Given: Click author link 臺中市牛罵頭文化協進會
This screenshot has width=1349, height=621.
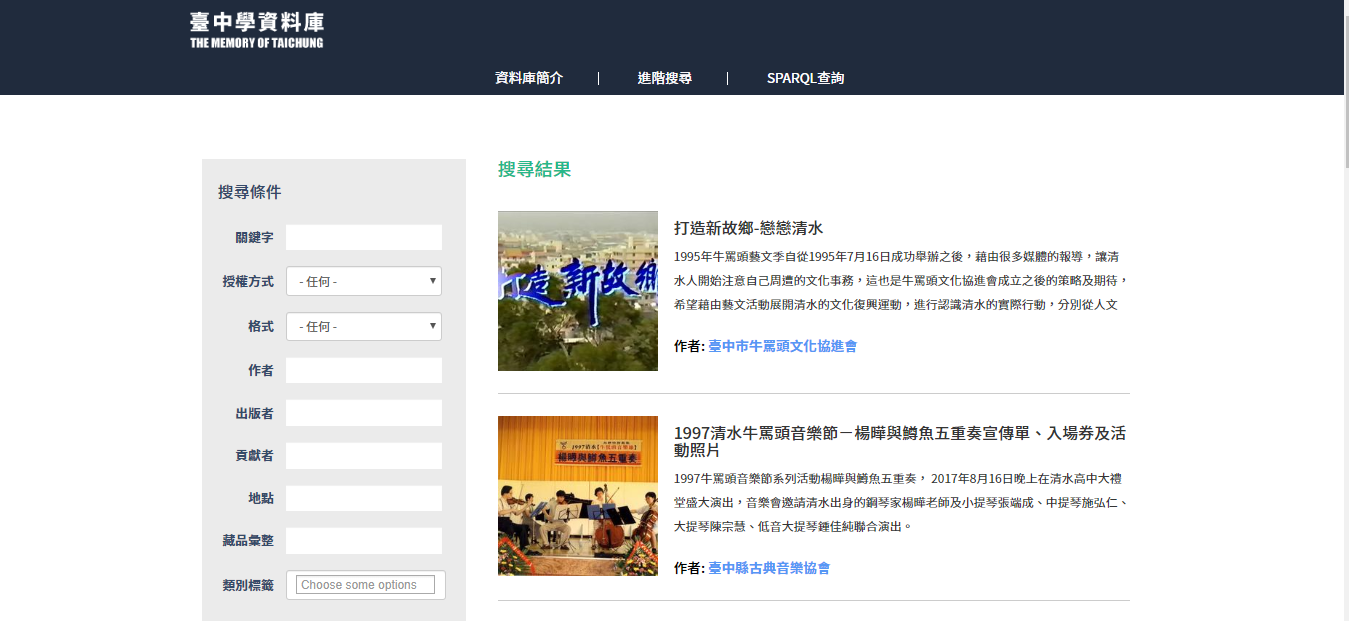Looking at the screenshot, I should [x=782, y=346].
